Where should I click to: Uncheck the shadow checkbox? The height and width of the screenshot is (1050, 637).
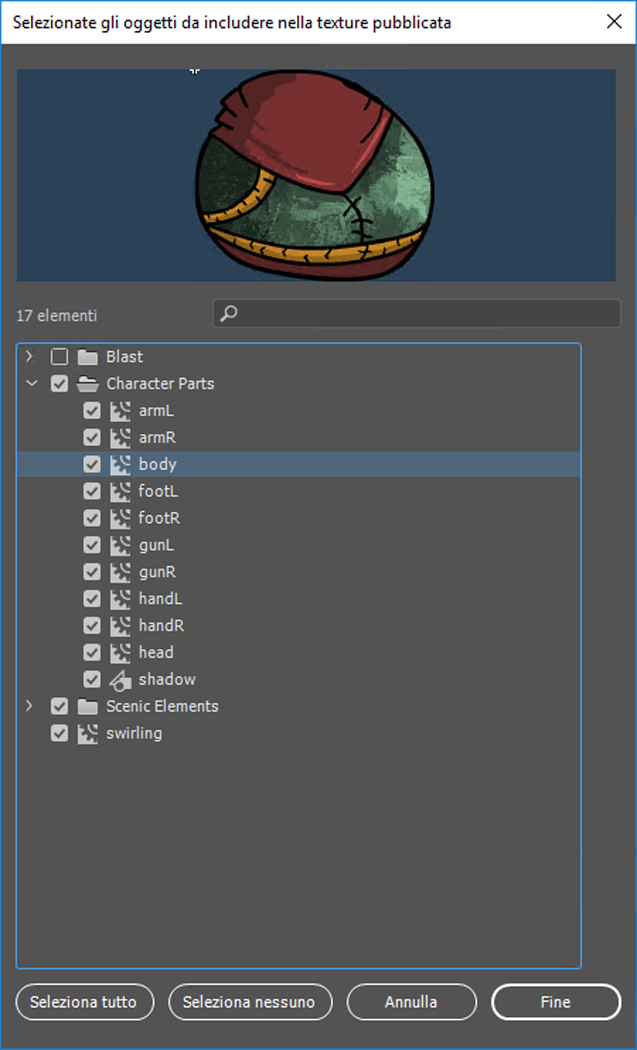point(92,680)
